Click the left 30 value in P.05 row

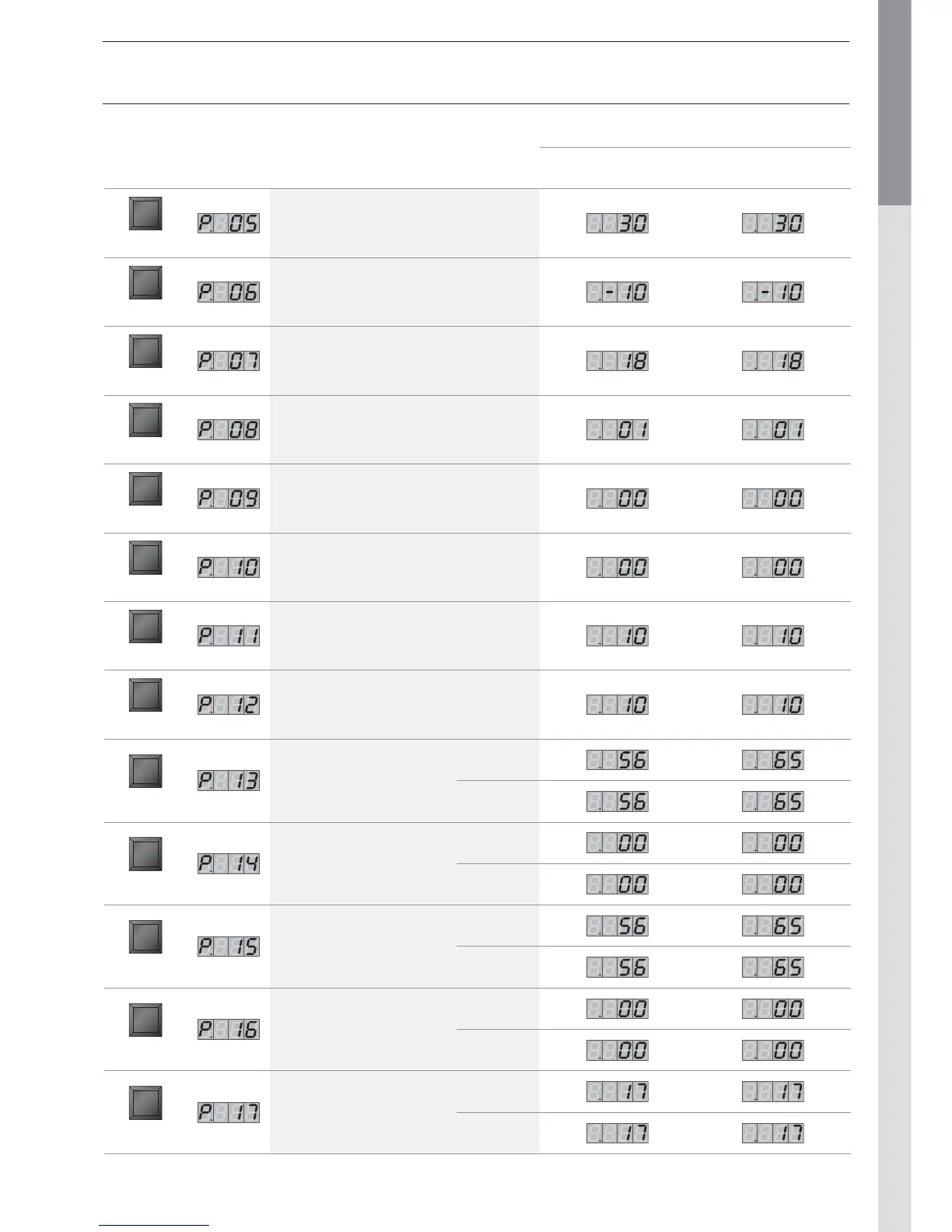coord(618,224)
